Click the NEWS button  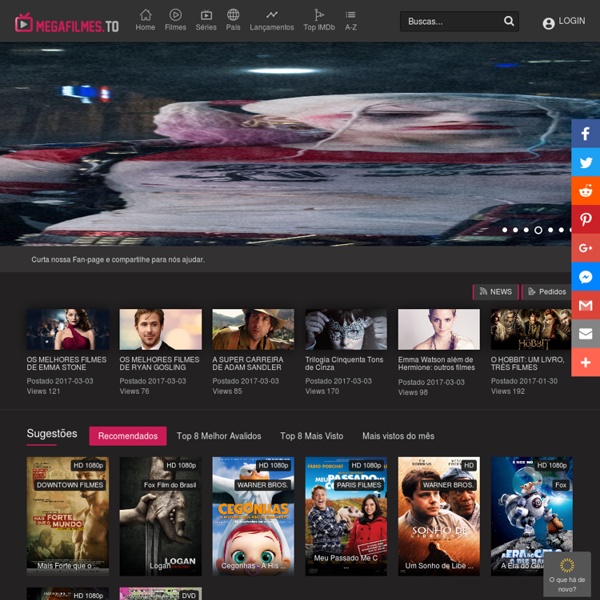click(495, 292)
